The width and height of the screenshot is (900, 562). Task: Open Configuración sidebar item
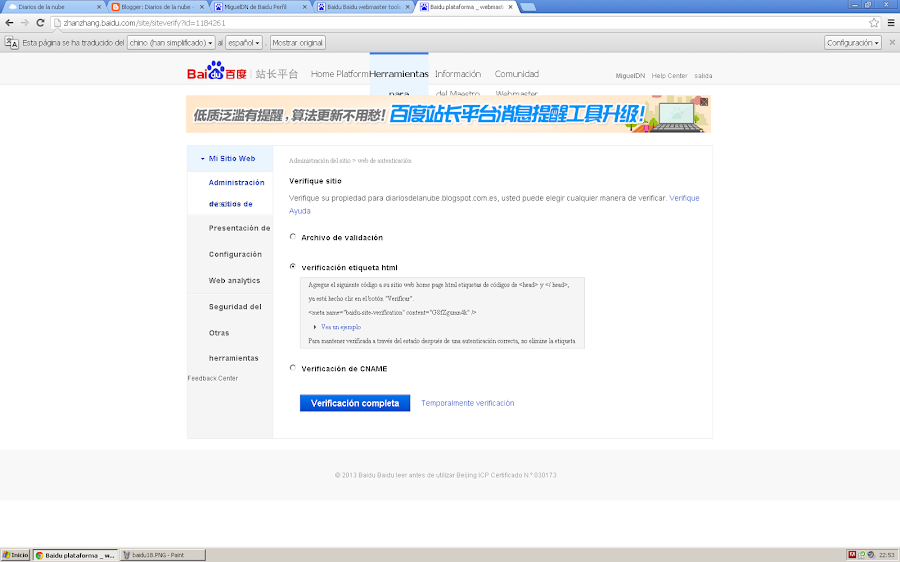(235, 254)
